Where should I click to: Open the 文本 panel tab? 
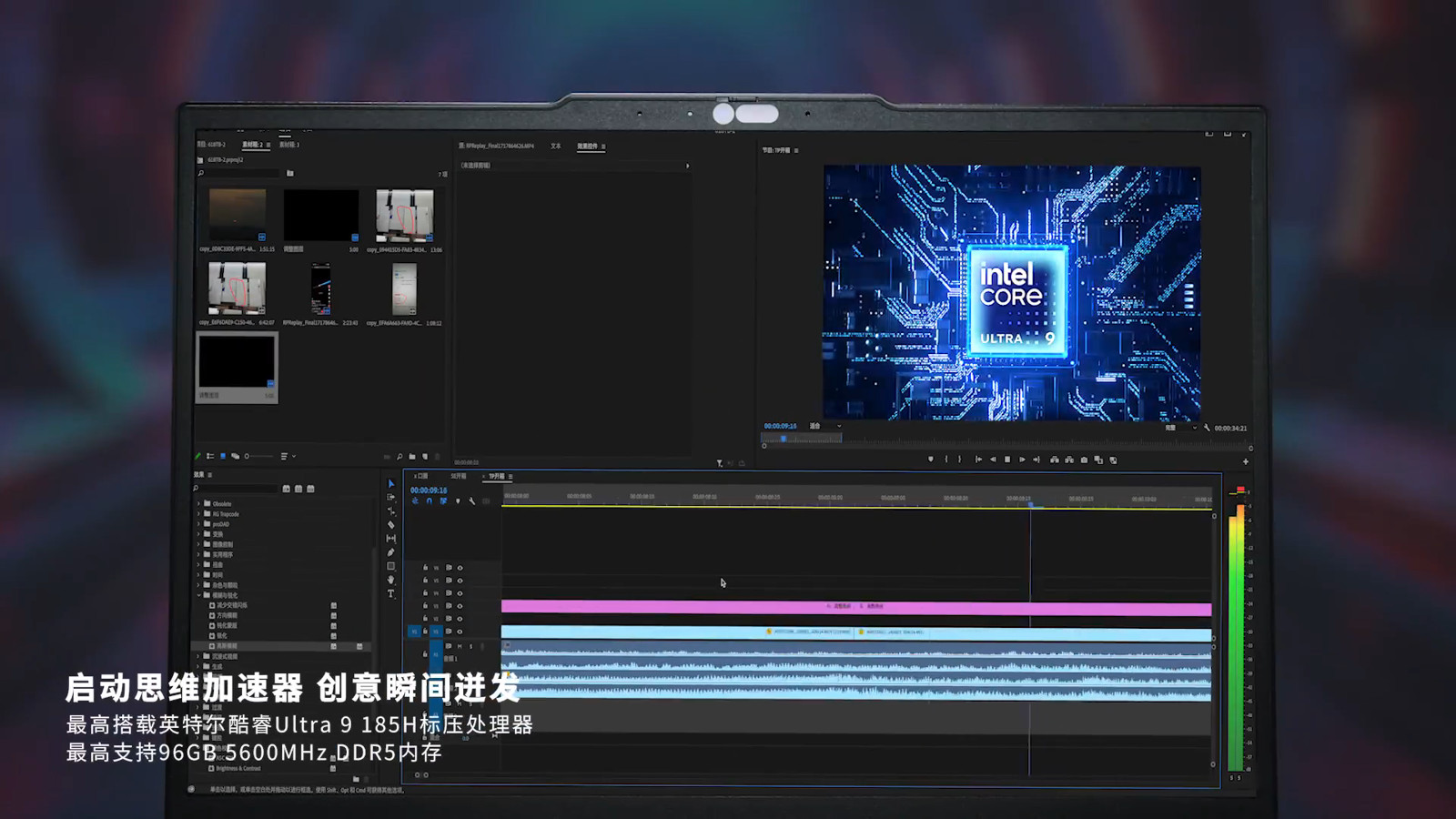tap(555, 146)
